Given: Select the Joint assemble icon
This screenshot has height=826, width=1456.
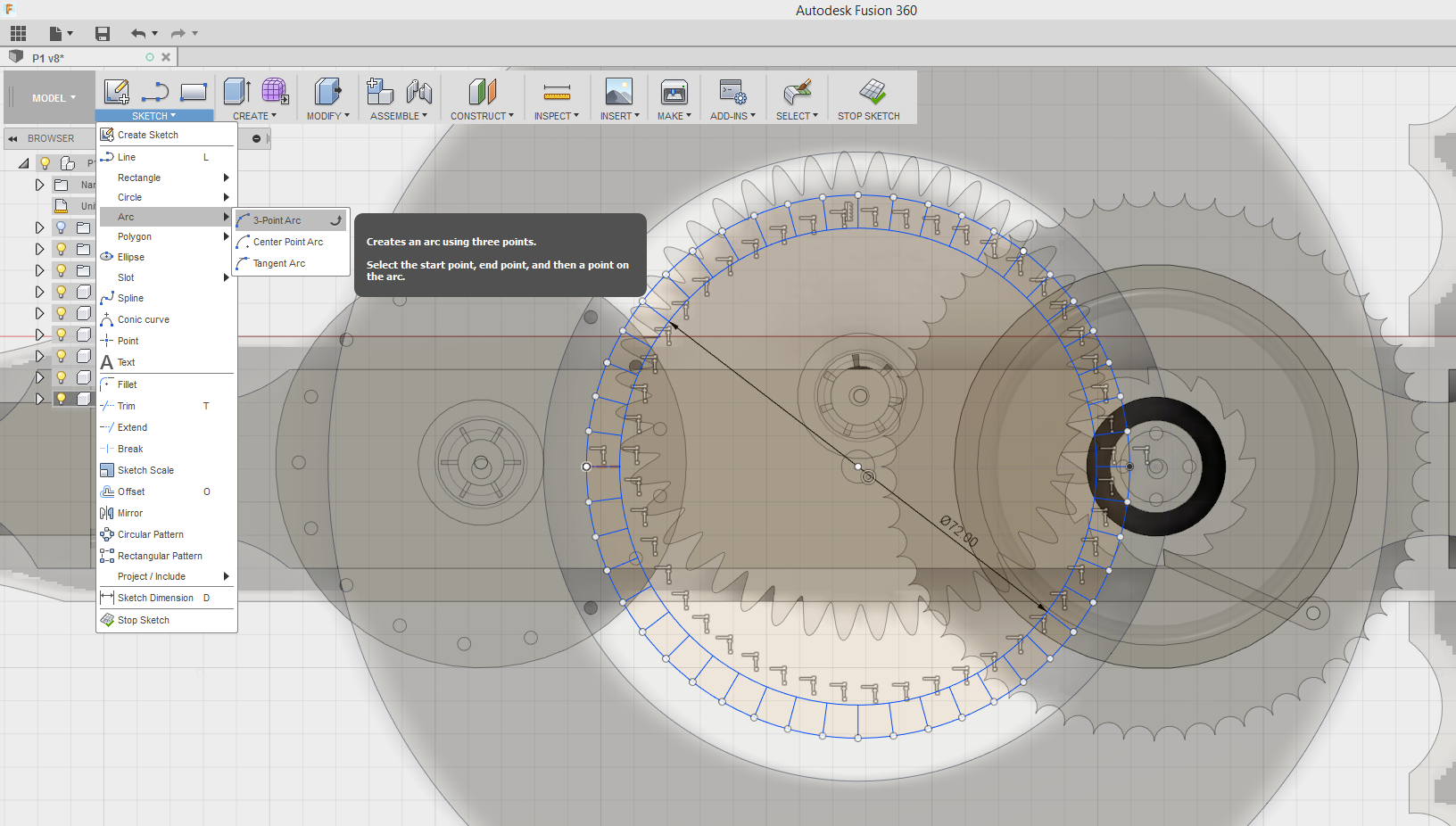Looking at the screenshot, I should click(x=419, y=92).
